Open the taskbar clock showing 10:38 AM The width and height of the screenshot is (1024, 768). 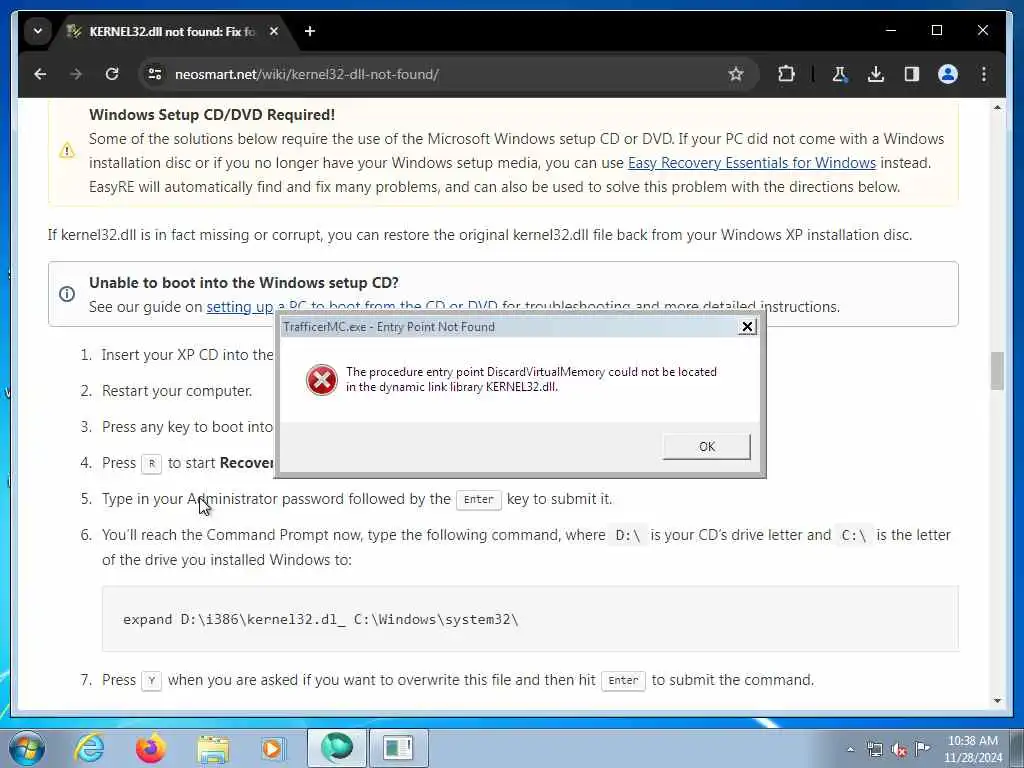pyautogui.click(x=972, y=748)
